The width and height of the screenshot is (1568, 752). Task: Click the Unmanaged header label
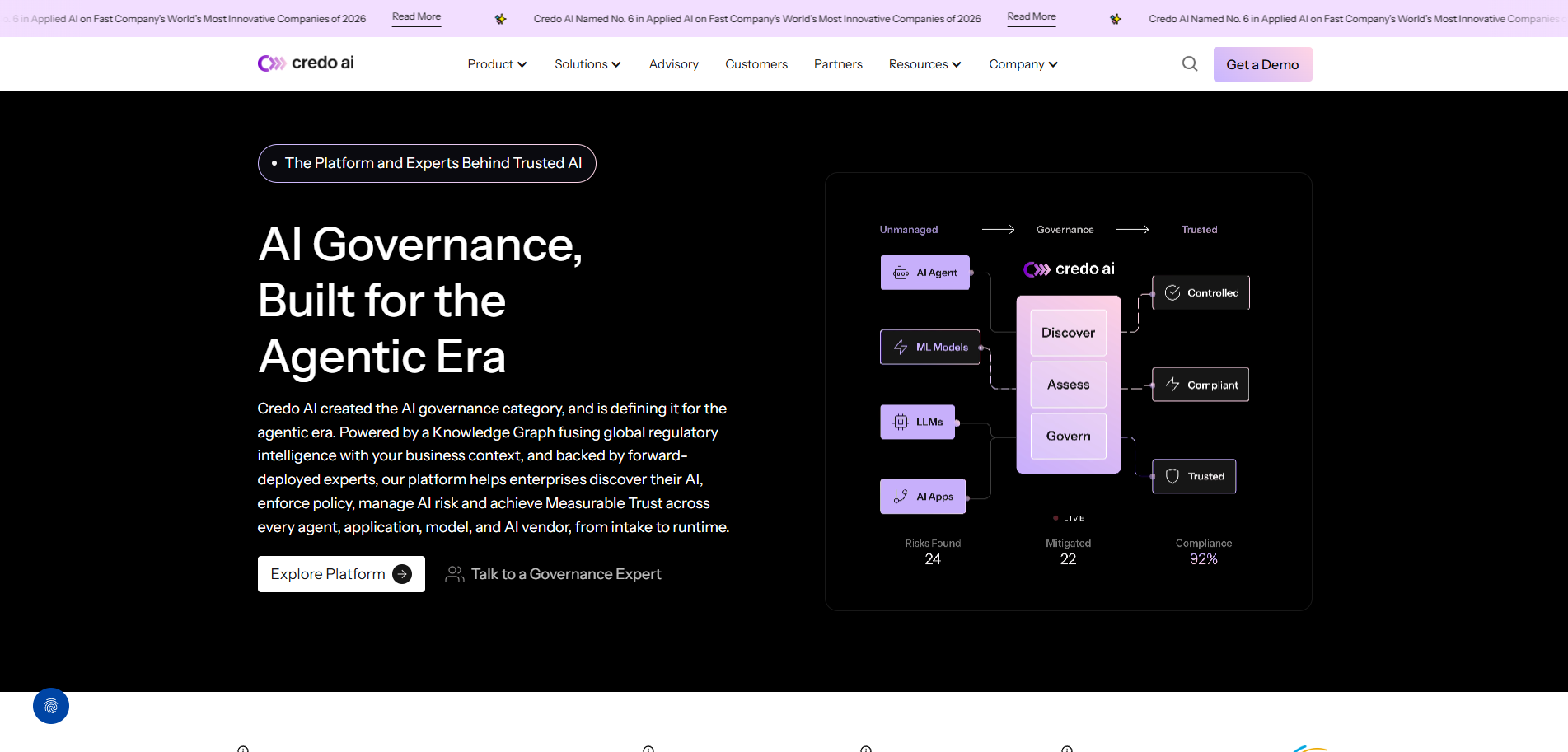[x=909, y=230]
